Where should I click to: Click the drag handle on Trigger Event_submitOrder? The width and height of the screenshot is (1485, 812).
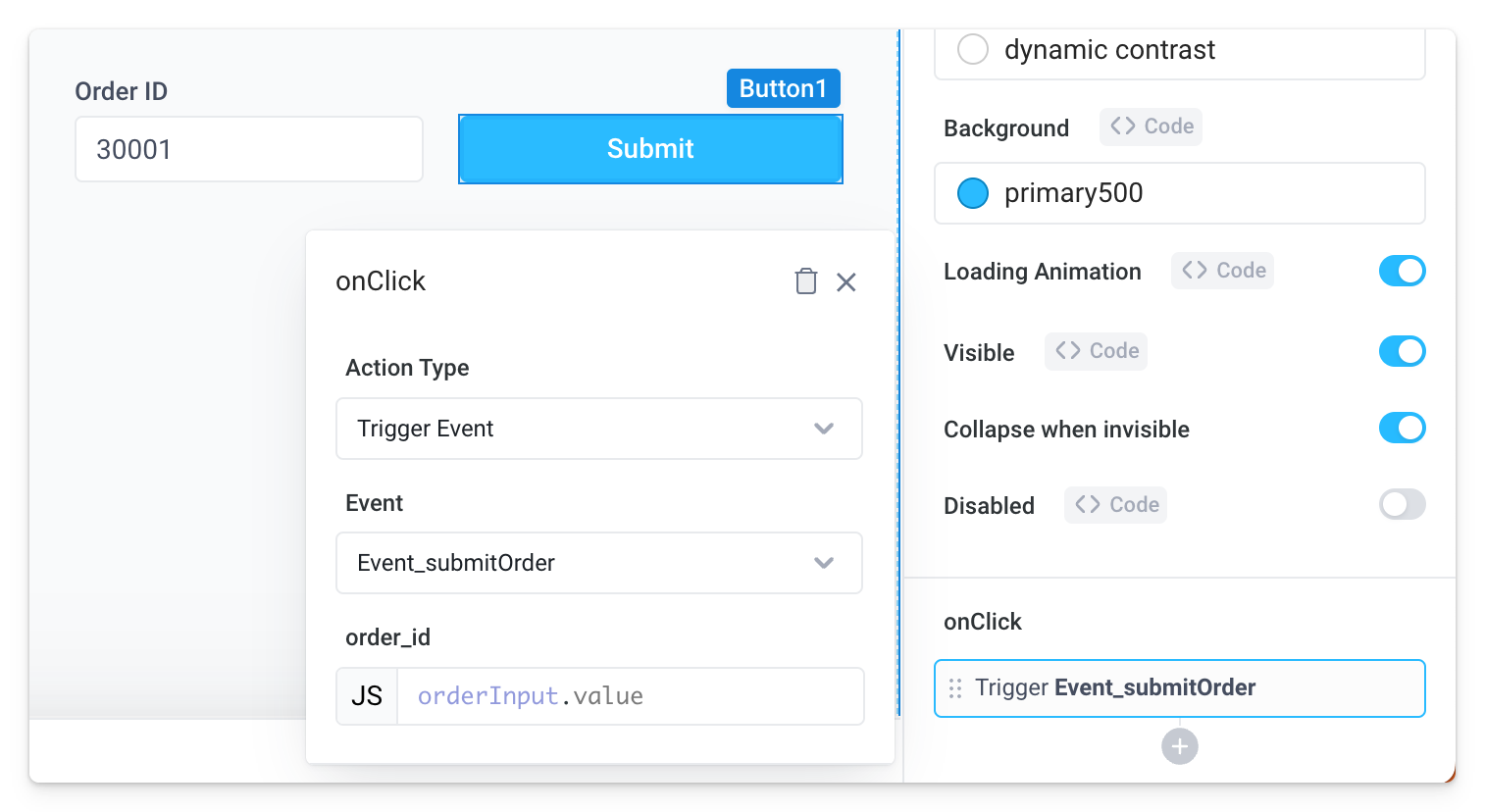[x=955, y=688]
